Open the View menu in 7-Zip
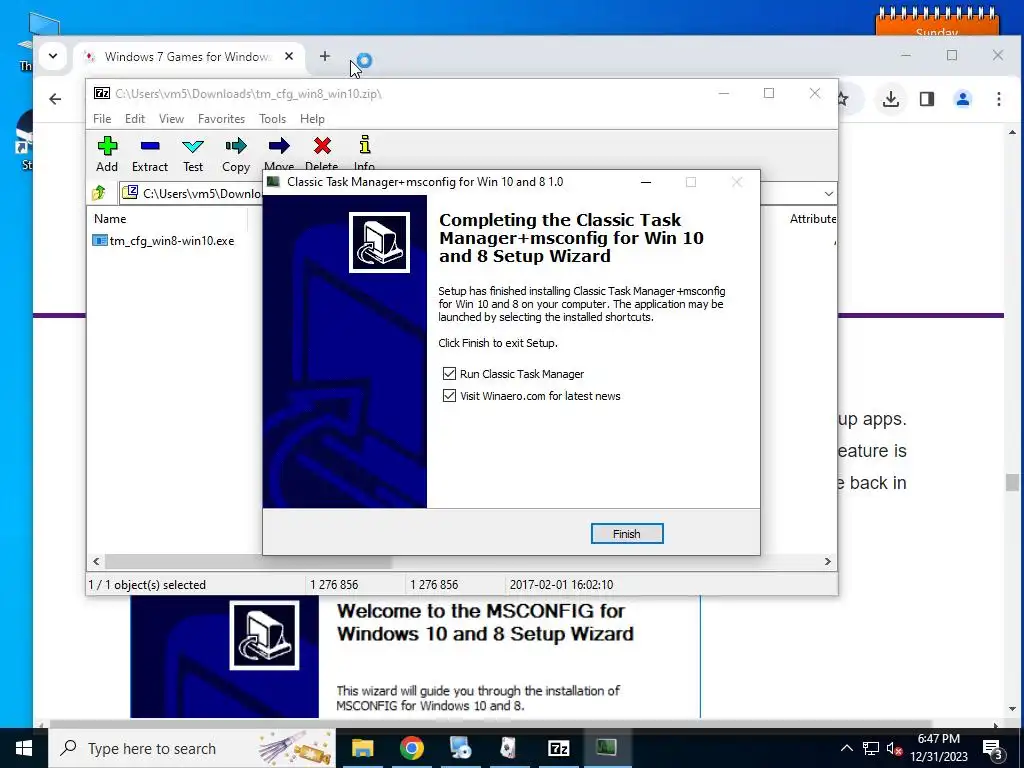 tap(171, 119)
